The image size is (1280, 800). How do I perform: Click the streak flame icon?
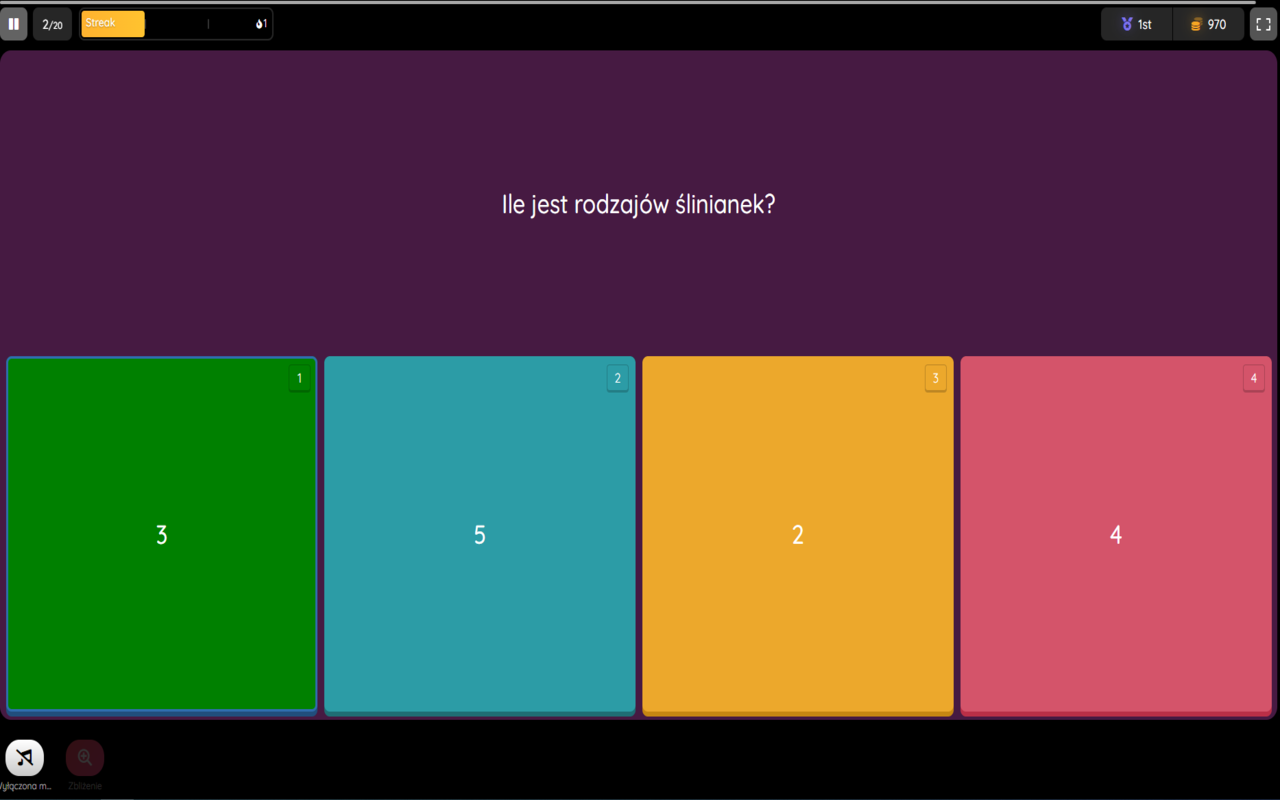click(259, 24)
